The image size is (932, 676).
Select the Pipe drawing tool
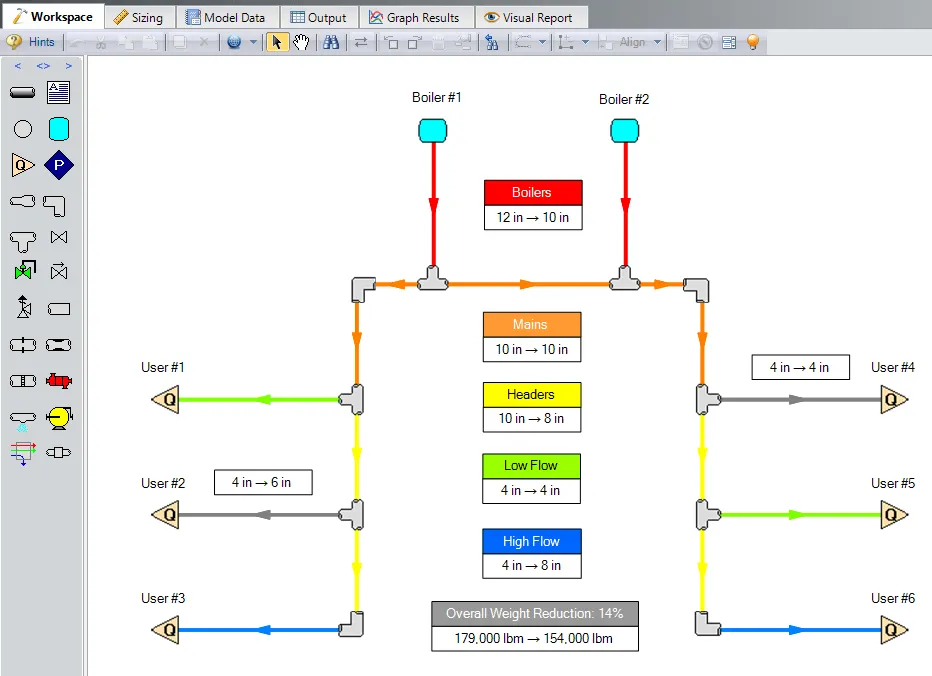pyautogui.click(x=25, y=91)
